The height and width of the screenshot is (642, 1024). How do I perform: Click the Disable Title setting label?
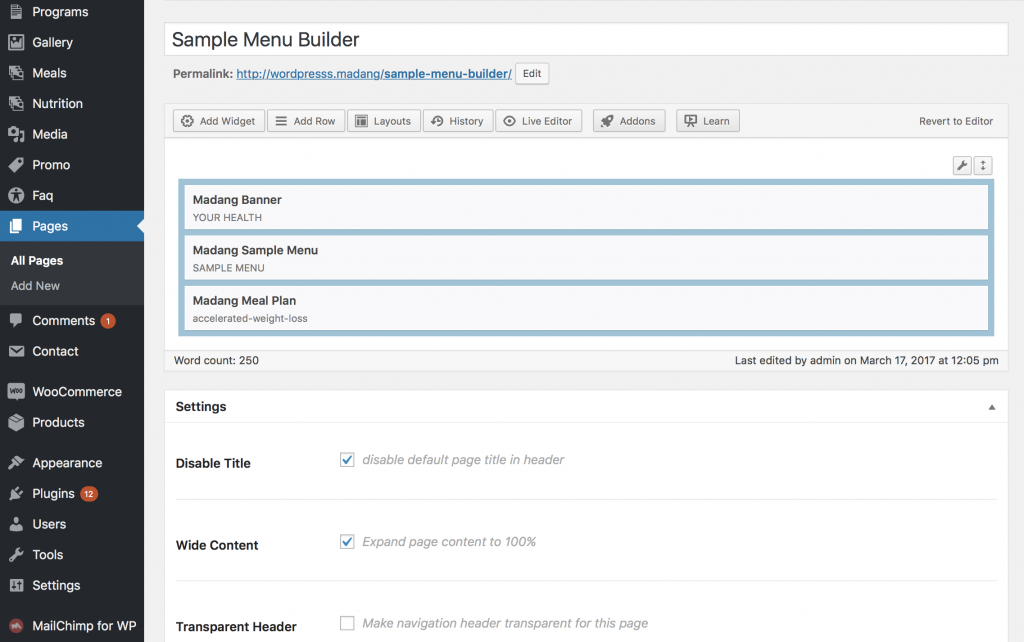point(213,463)
